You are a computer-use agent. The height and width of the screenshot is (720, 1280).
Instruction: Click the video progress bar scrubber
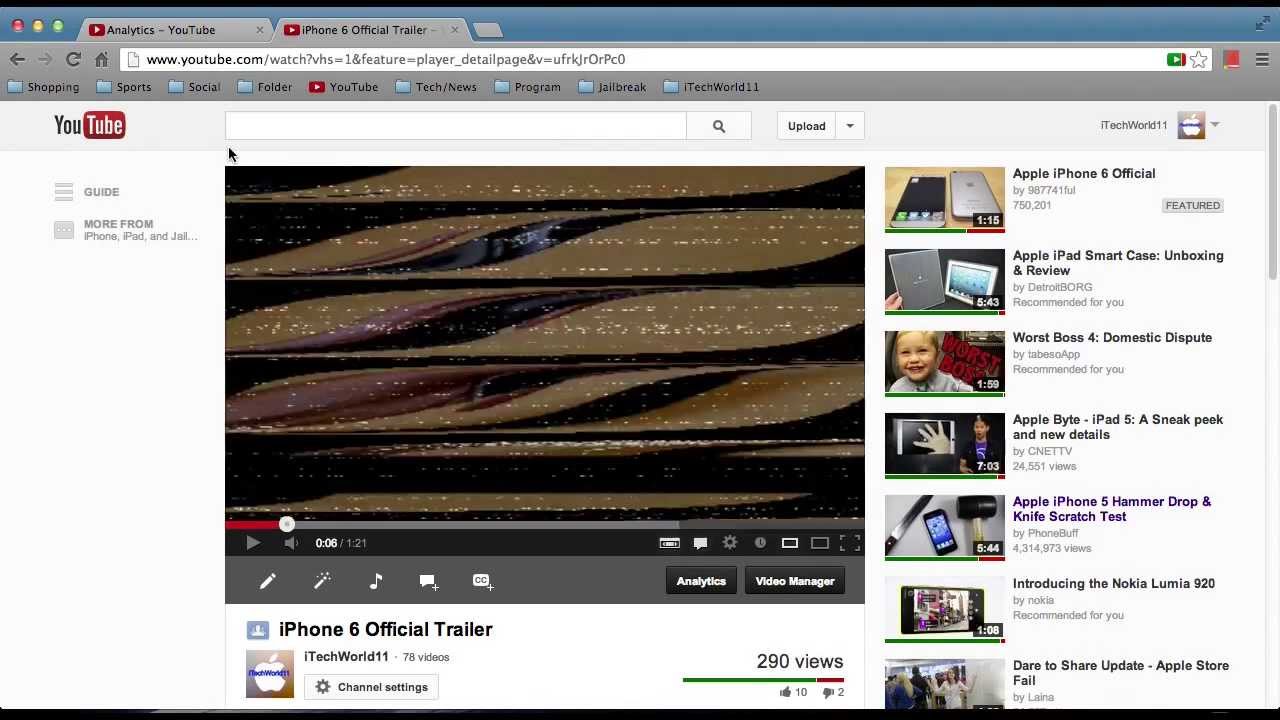pyautogui.click(x=287, y=524)
